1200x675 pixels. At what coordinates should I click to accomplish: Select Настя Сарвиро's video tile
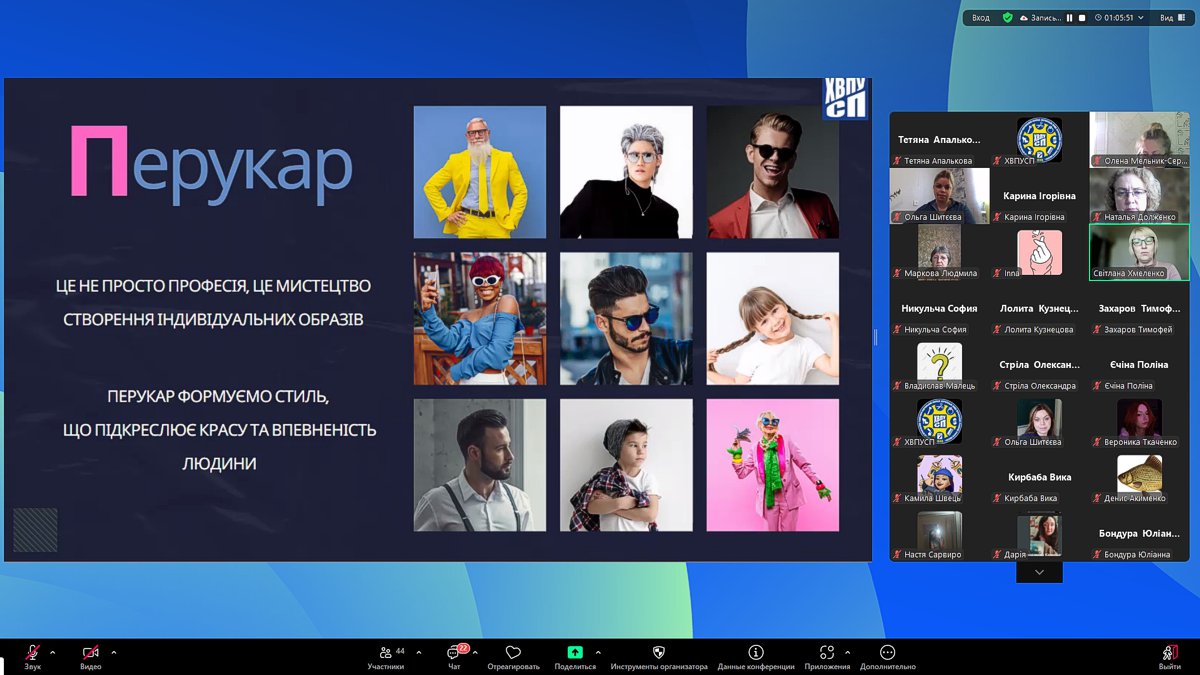pos(939,534)
